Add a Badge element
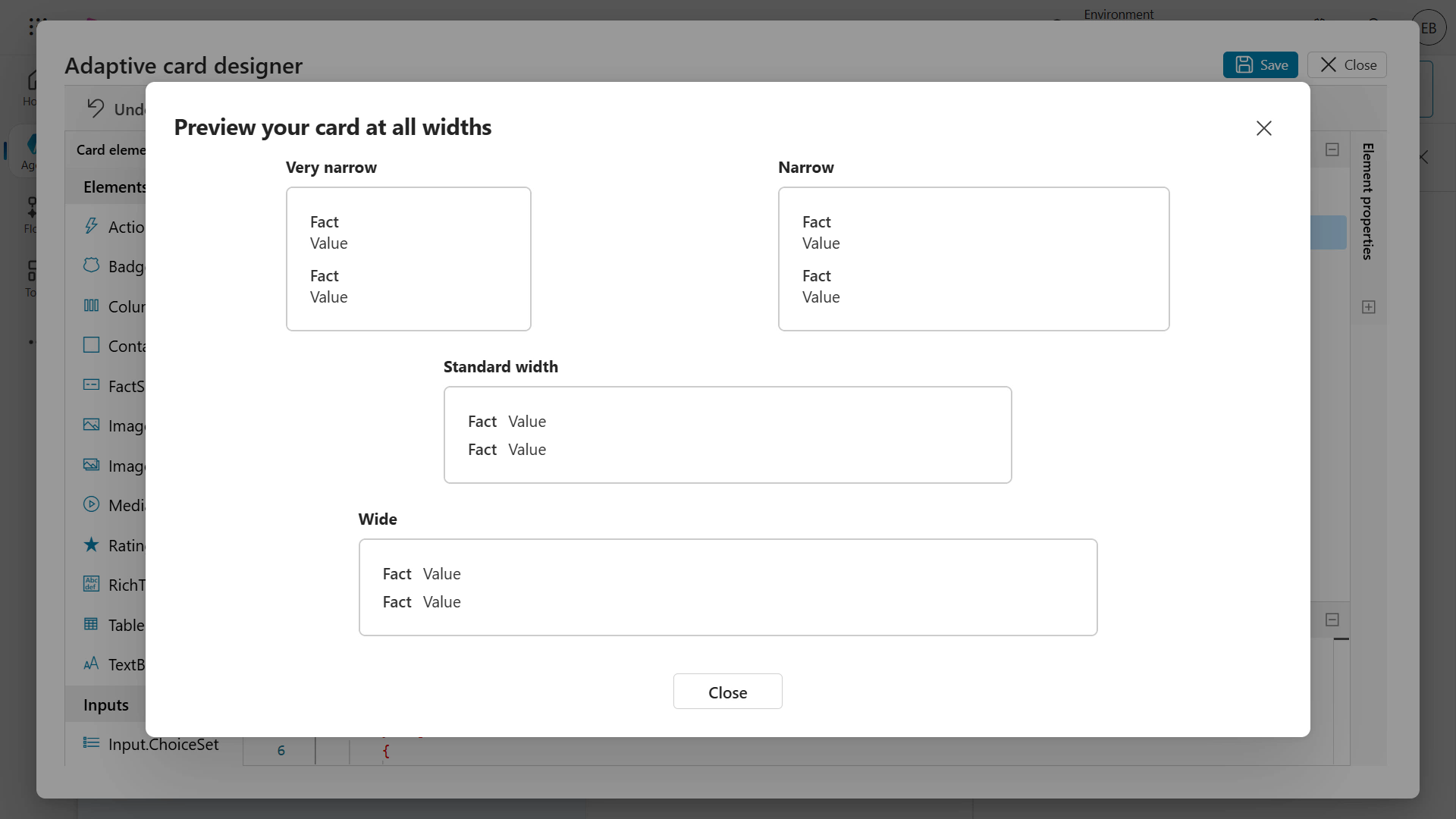Screen dimensions: 1456x819 pyautogui.click(x=92, y=266)
